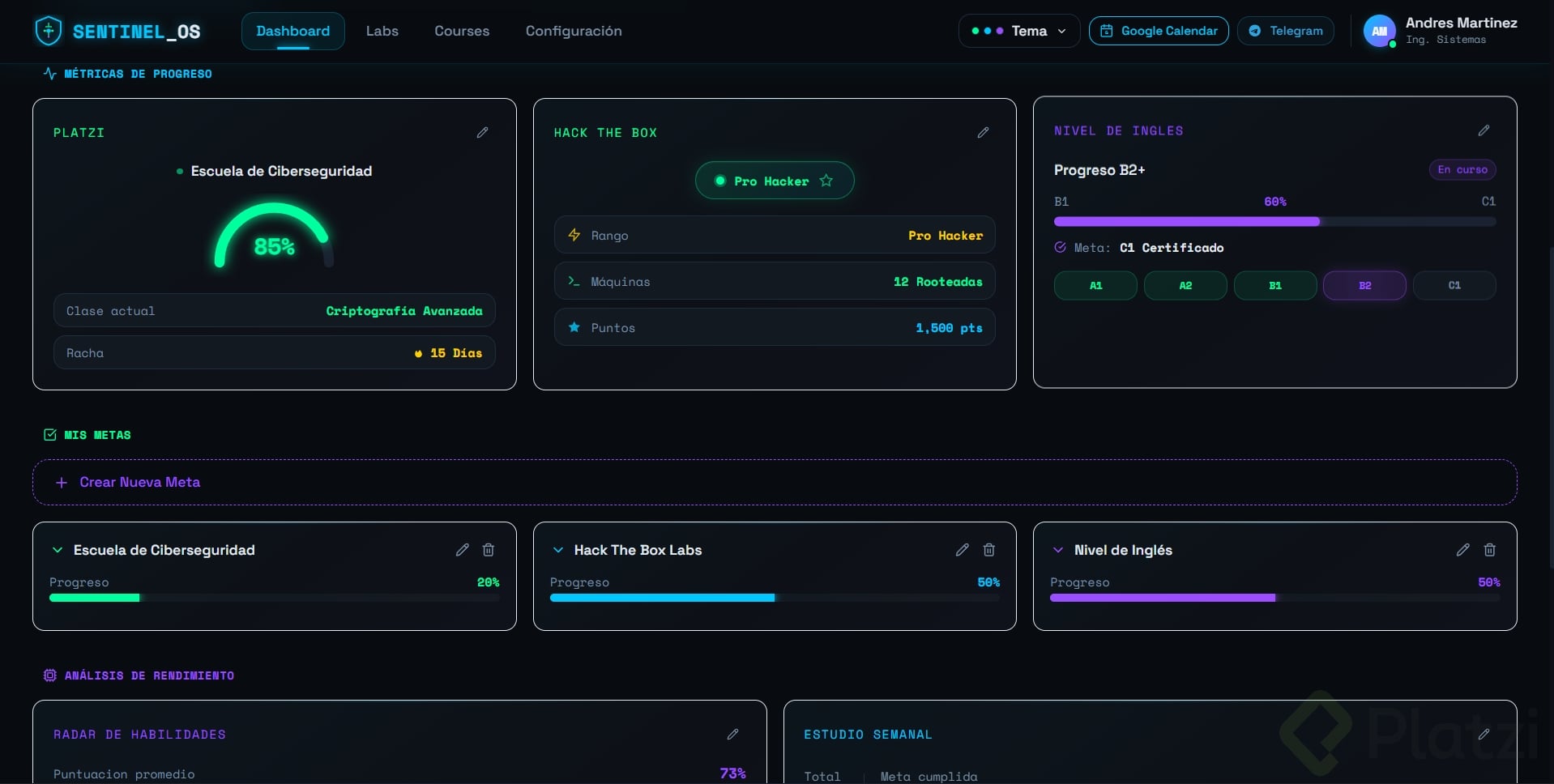Go to the Dashboard tab
The width and height of the screenshot is (1554, 784).
click(x=293, y=31)
